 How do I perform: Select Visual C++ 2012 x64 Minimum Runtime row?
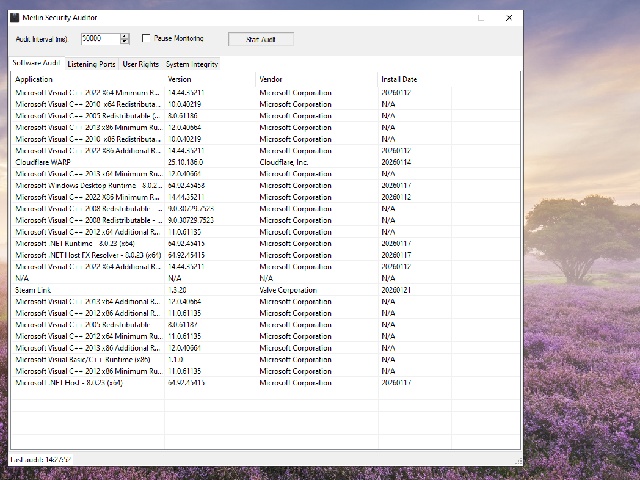click(265, 336)
